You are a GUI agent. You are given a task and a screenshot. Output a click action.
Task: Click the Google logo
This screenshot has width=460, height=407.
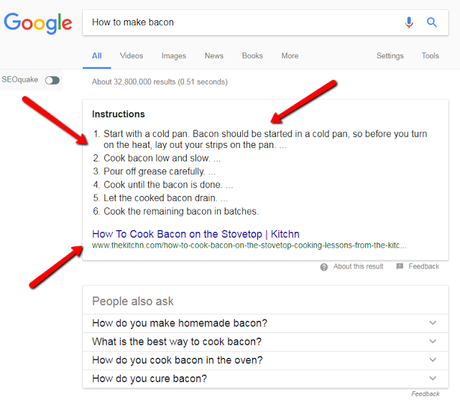tap(38, 23)
